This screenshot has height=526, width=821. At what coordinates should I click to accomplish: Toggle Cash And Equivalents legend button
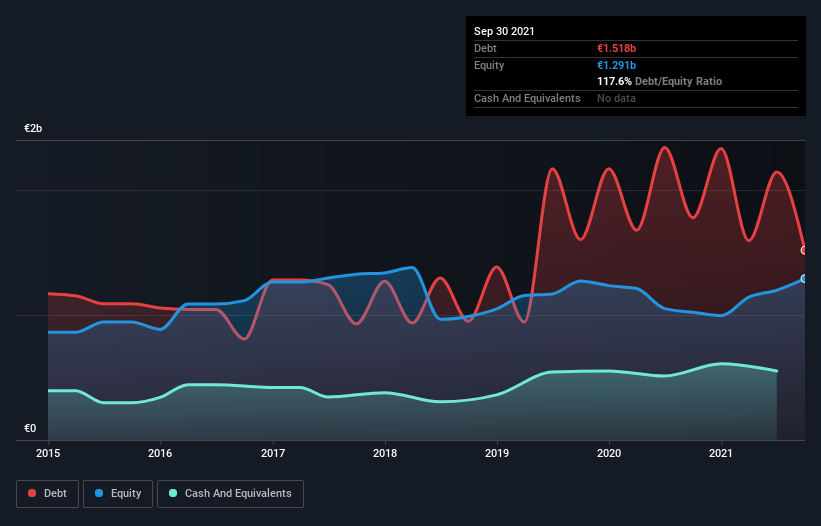point(230,494)
